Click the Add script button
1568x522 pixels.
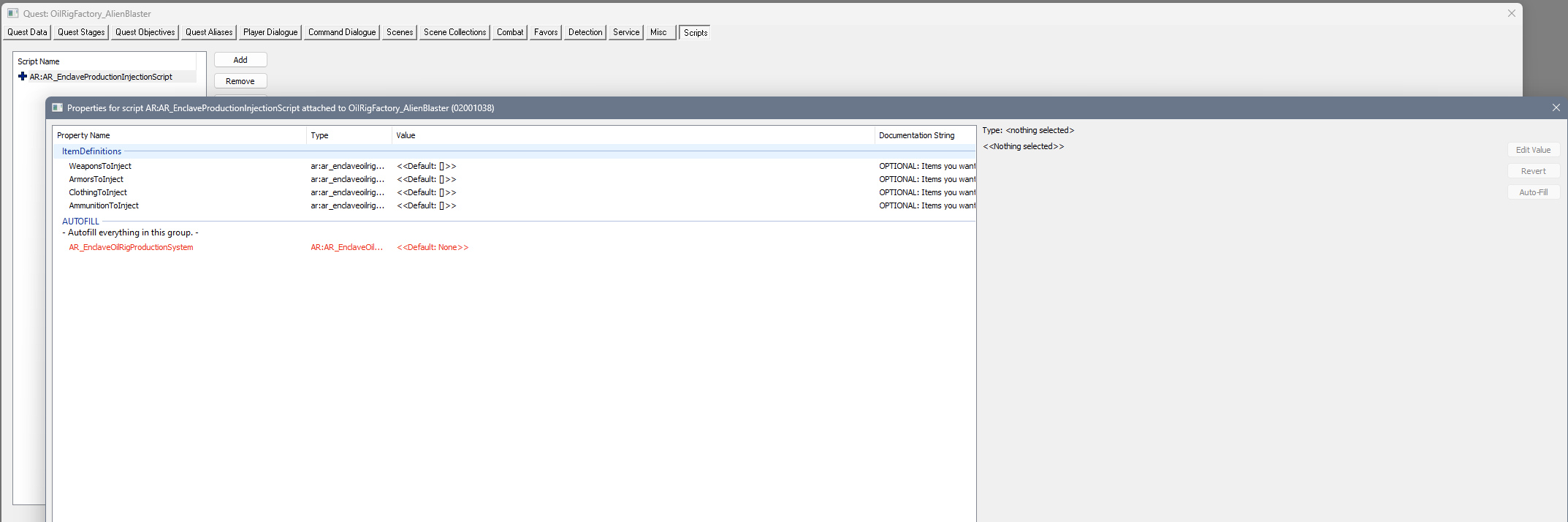[240, 60]
